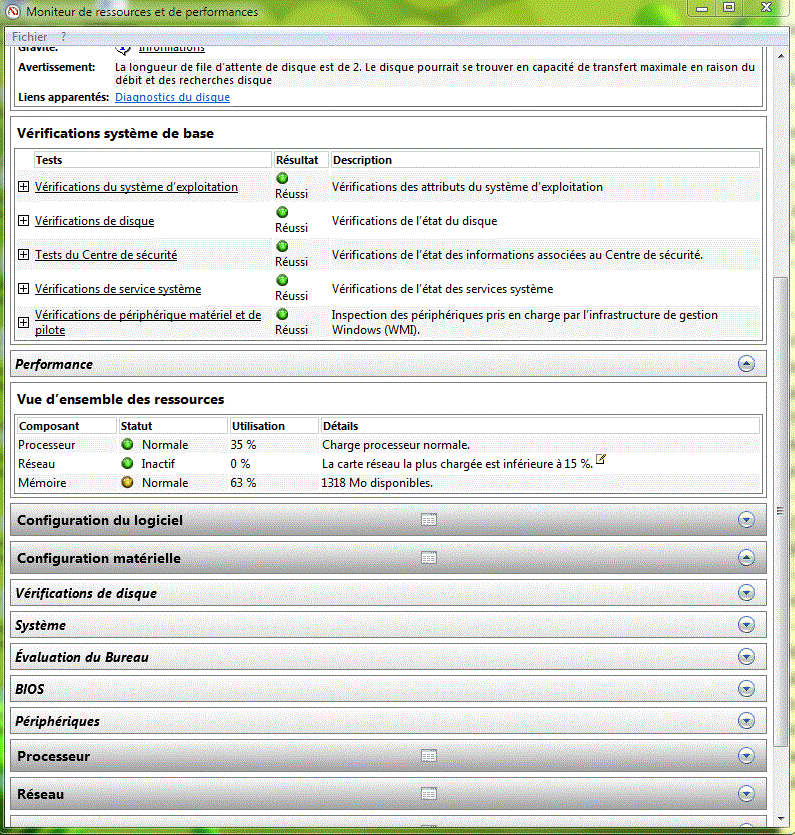Expand Vérifications de périphérique matériel plus box
This screenshot has height=835, width=795.
tap(23, 323)
